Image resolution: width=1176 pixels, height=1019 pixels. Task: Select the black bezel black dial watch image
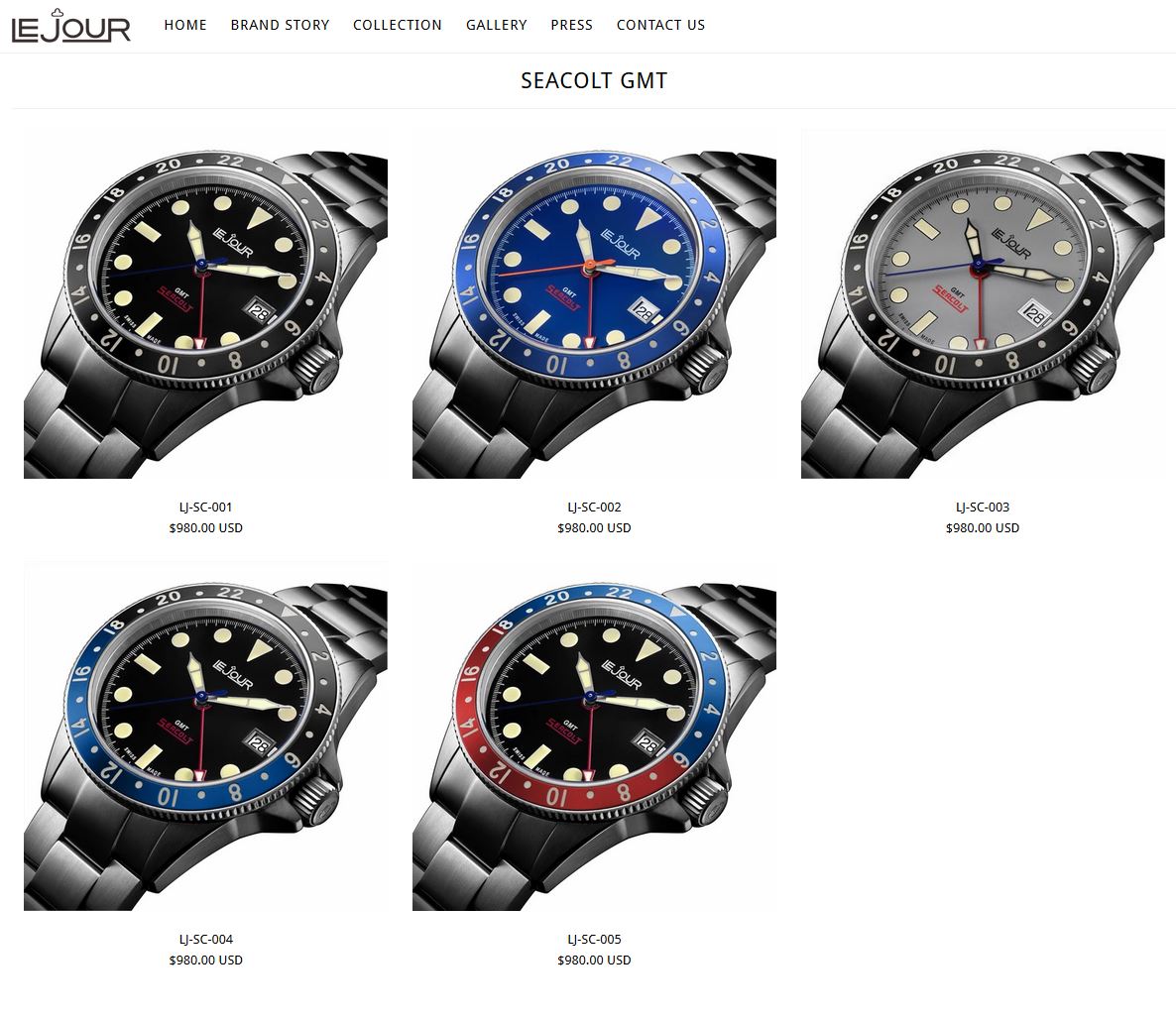click(x=205, y=303)
